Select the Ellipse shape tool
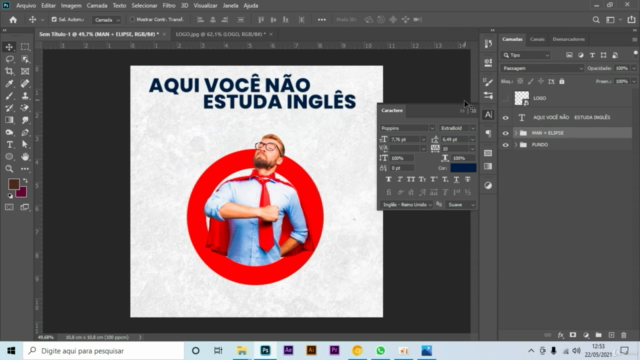This screenshot has height=360, width=640. tap(9, 157)
